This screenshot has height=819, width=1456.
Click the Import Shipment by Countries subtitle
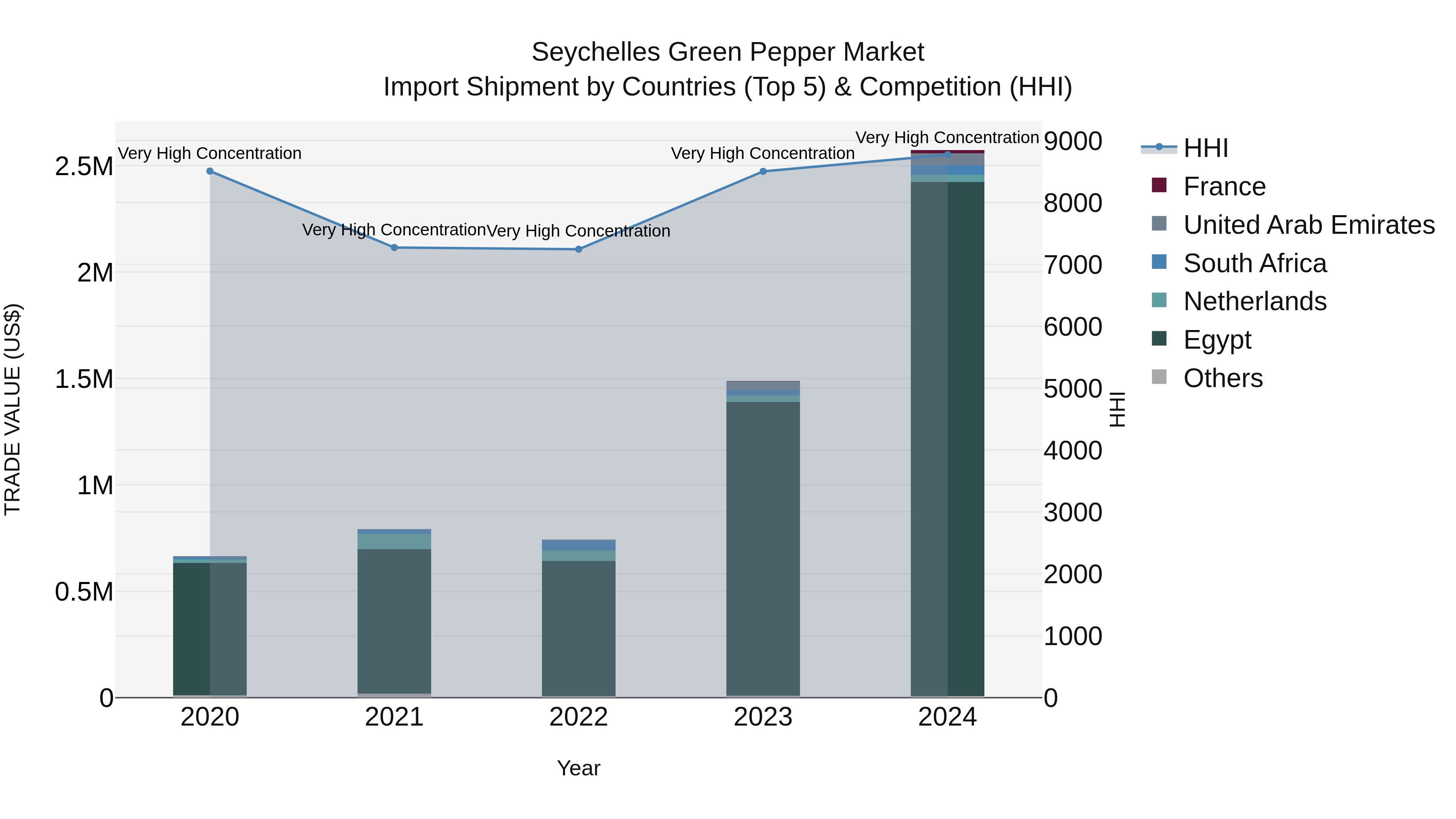[x=728, y=87]
